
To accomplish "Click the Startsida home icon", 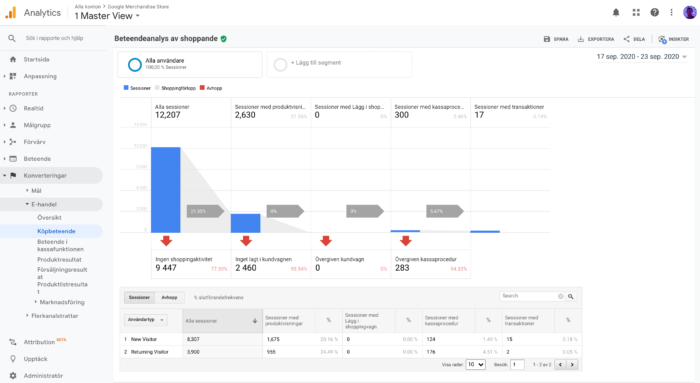I will click(13, 59).
